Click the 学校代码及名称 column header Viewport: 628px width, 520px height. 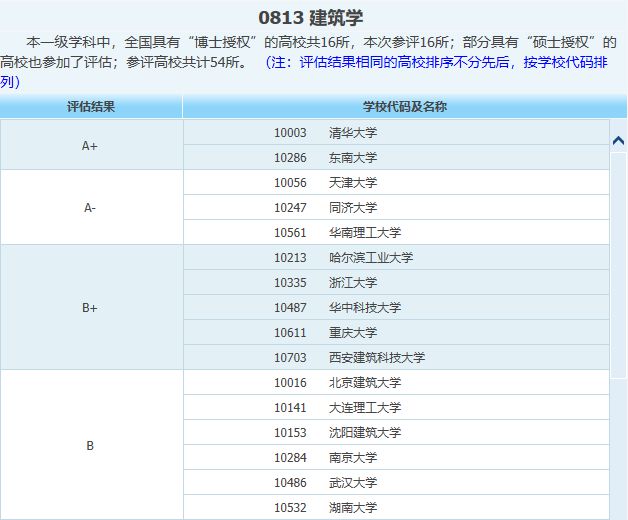pos(405,107)
